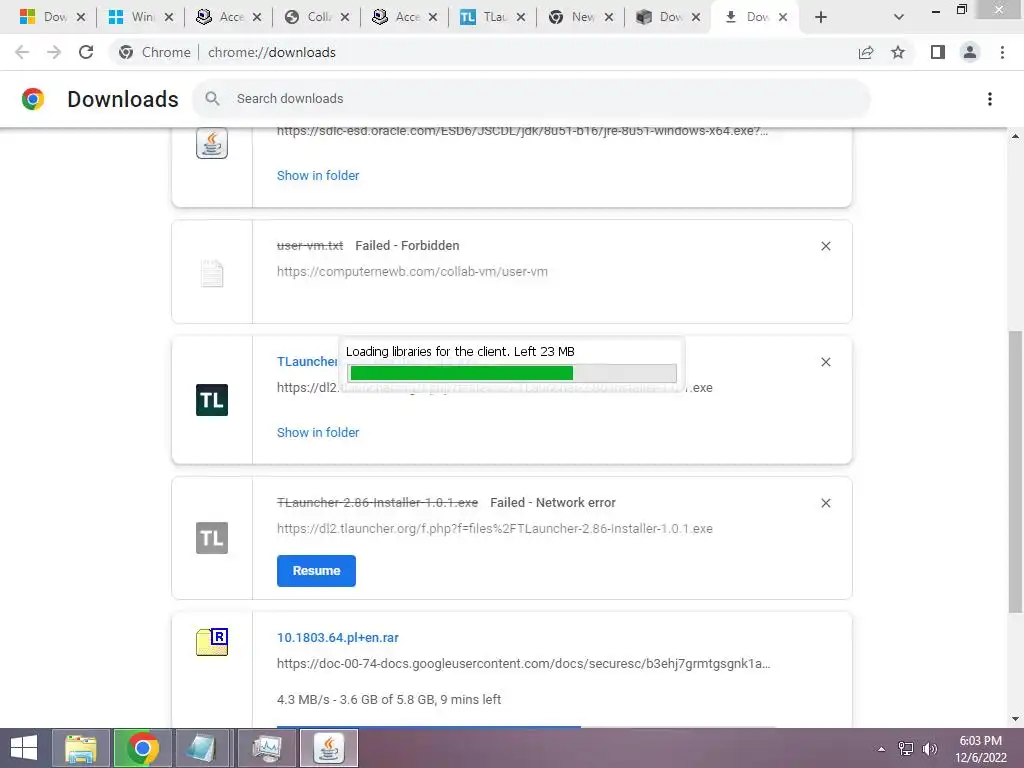The height and width of the screenshot is (768, 1024).
Task: Click the network tray icon
Action: click(x=906, y=748)
